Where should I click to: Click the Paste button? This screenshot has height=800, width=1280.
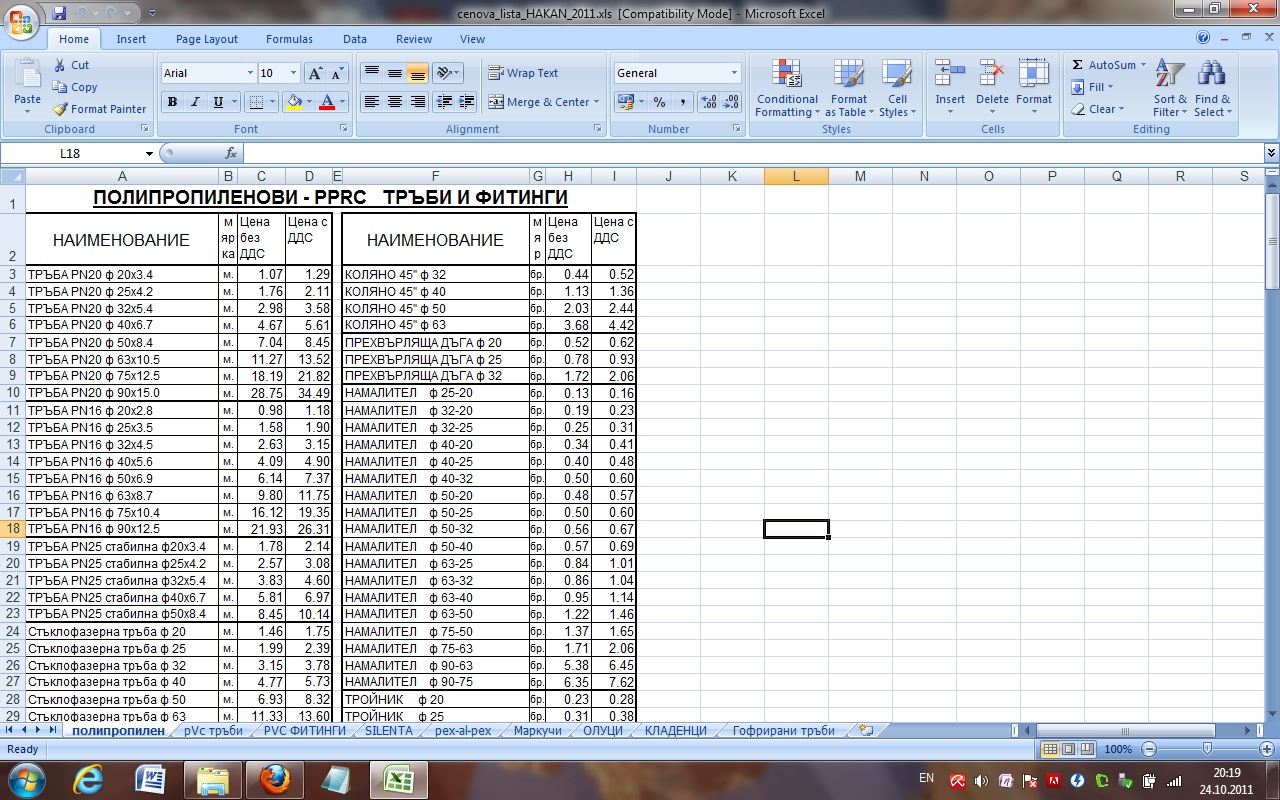point(28,84)
